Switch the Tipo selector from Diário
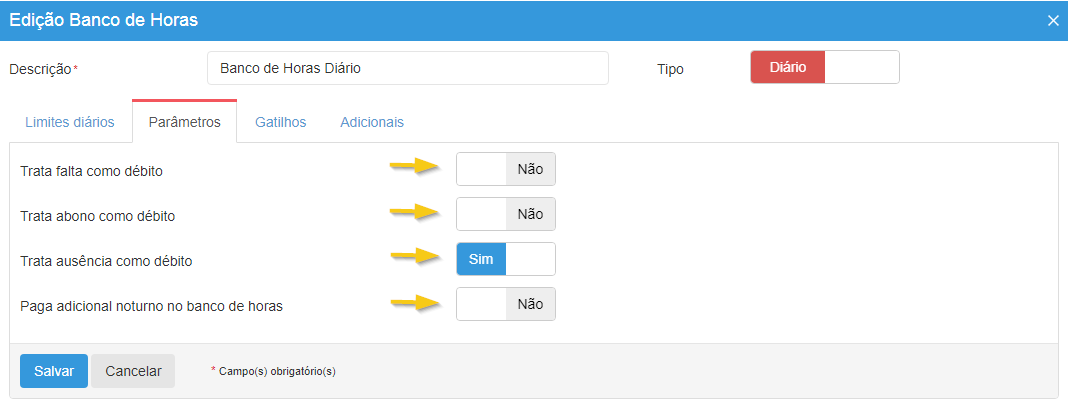This screenshot has height=400, width=1068. 825,67
